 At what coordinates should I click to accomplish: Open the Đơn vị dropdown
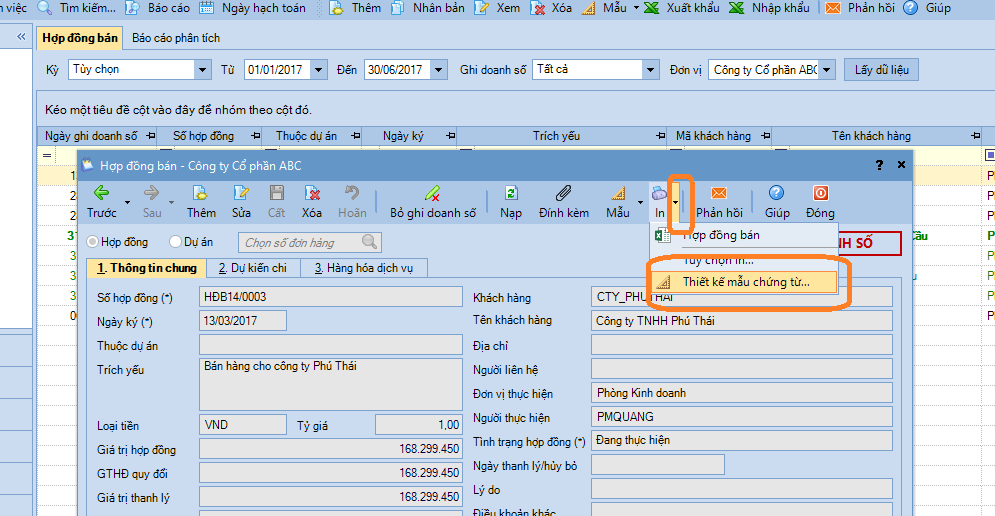pos(826,69)
